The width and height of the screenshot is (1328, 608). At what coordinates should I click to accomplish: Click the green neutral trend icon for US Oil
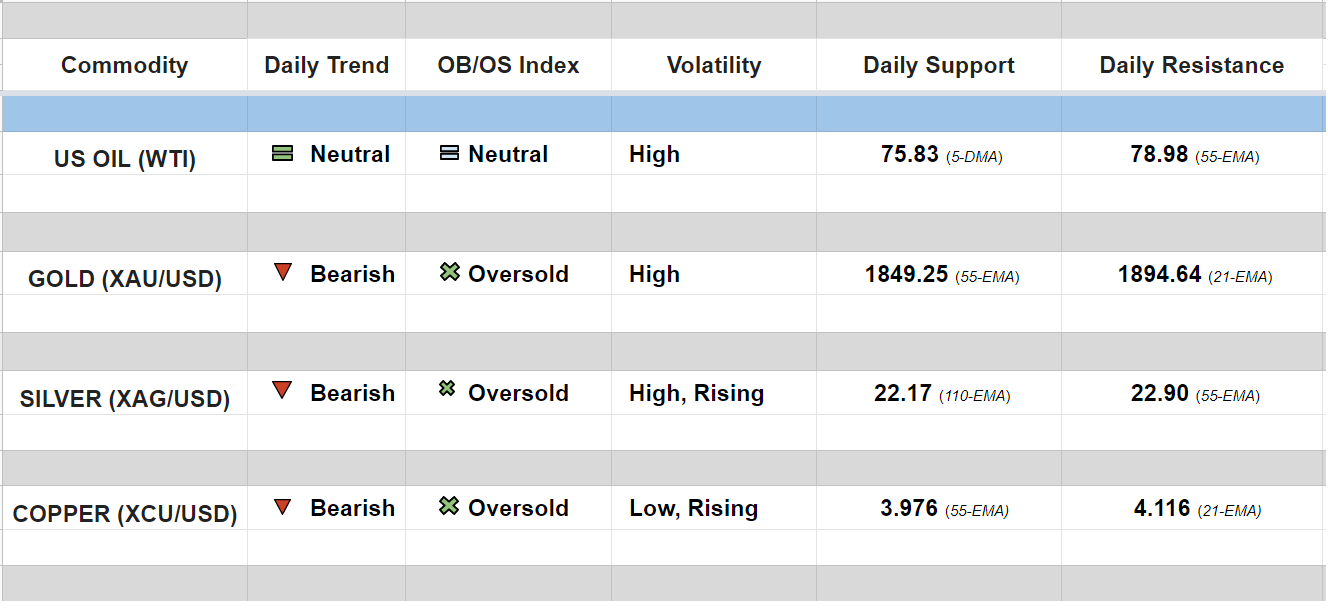[283, 154]
